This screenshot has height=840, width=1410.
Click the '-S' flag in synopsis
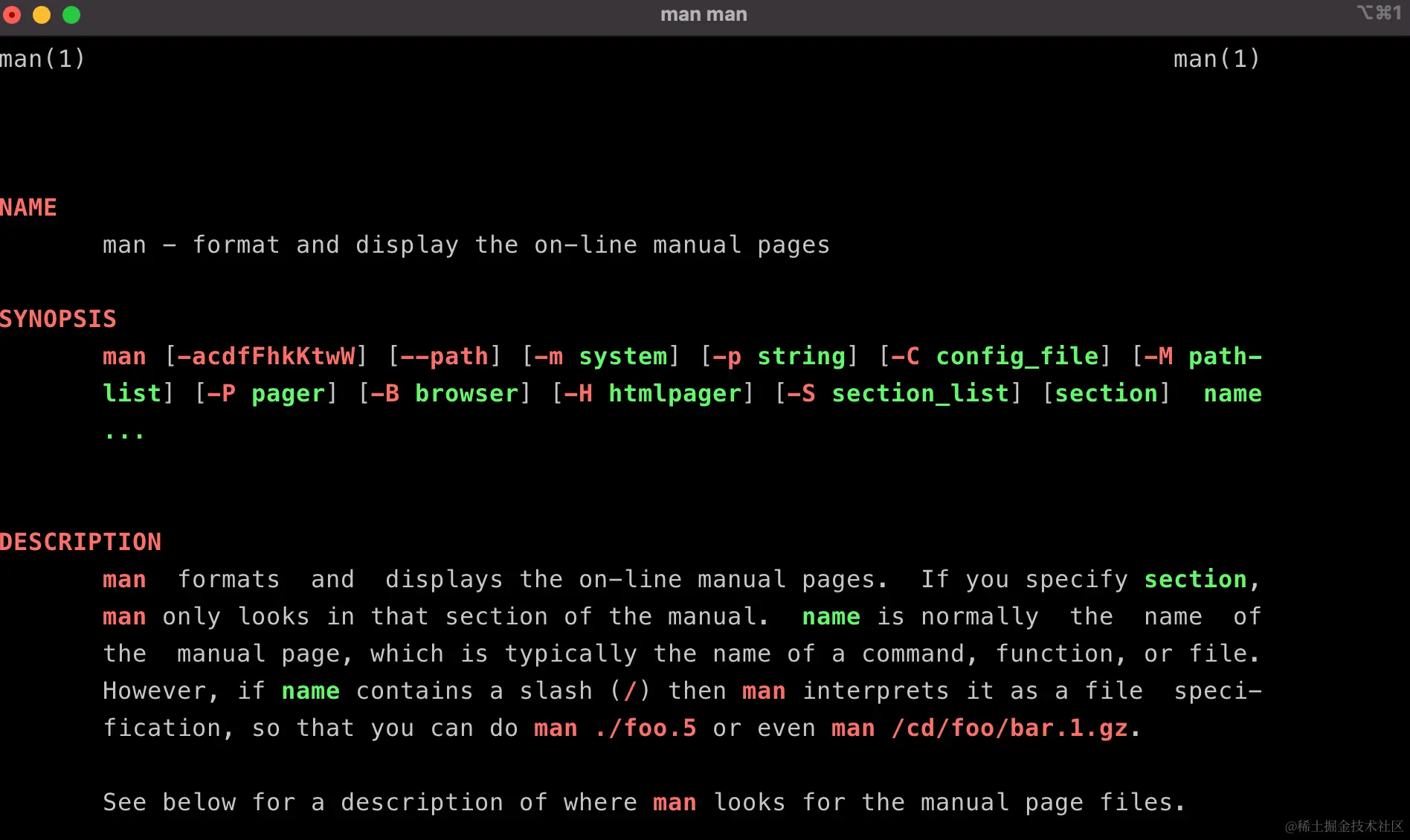802,394
